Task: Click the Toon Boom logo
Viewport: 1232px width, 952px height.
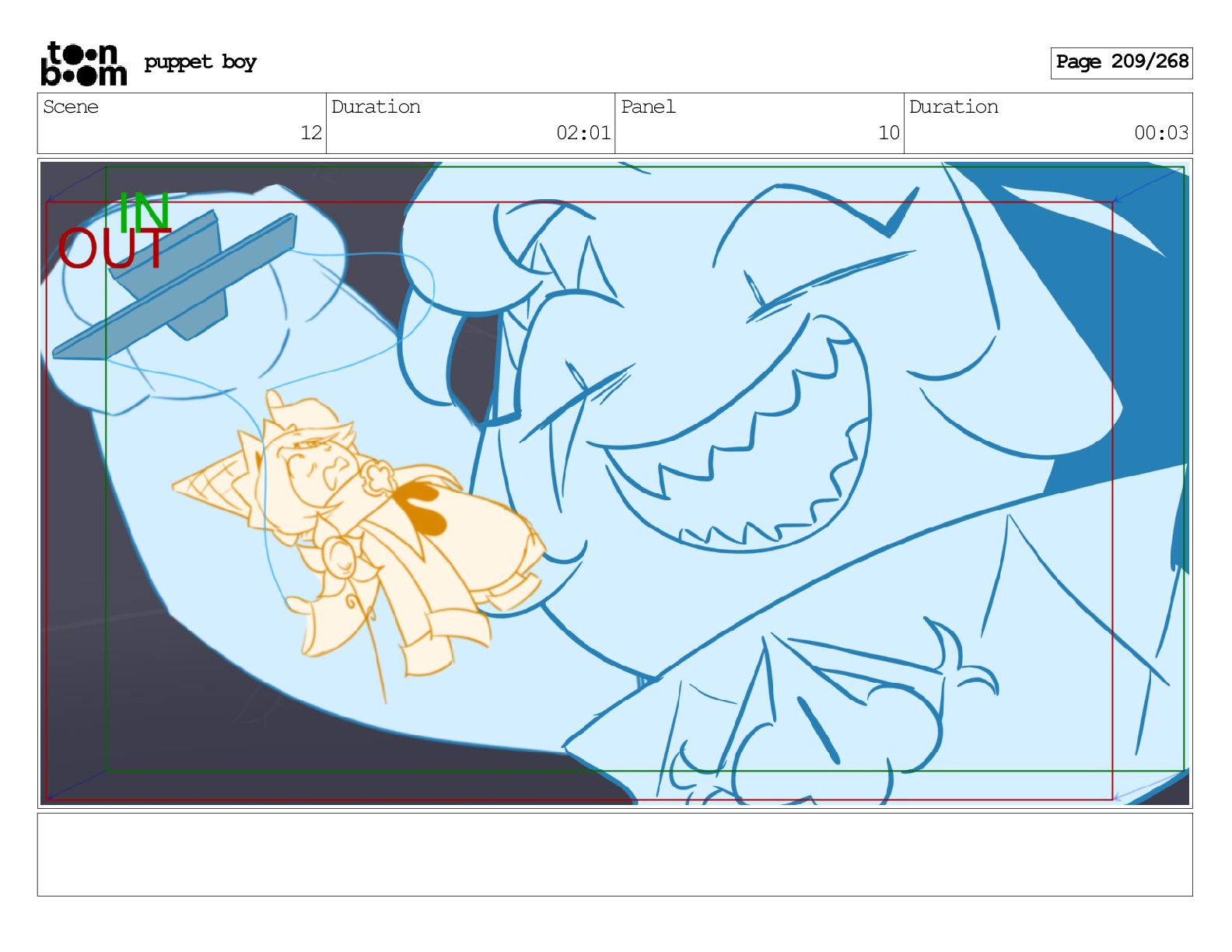Action: pos(83,63)
